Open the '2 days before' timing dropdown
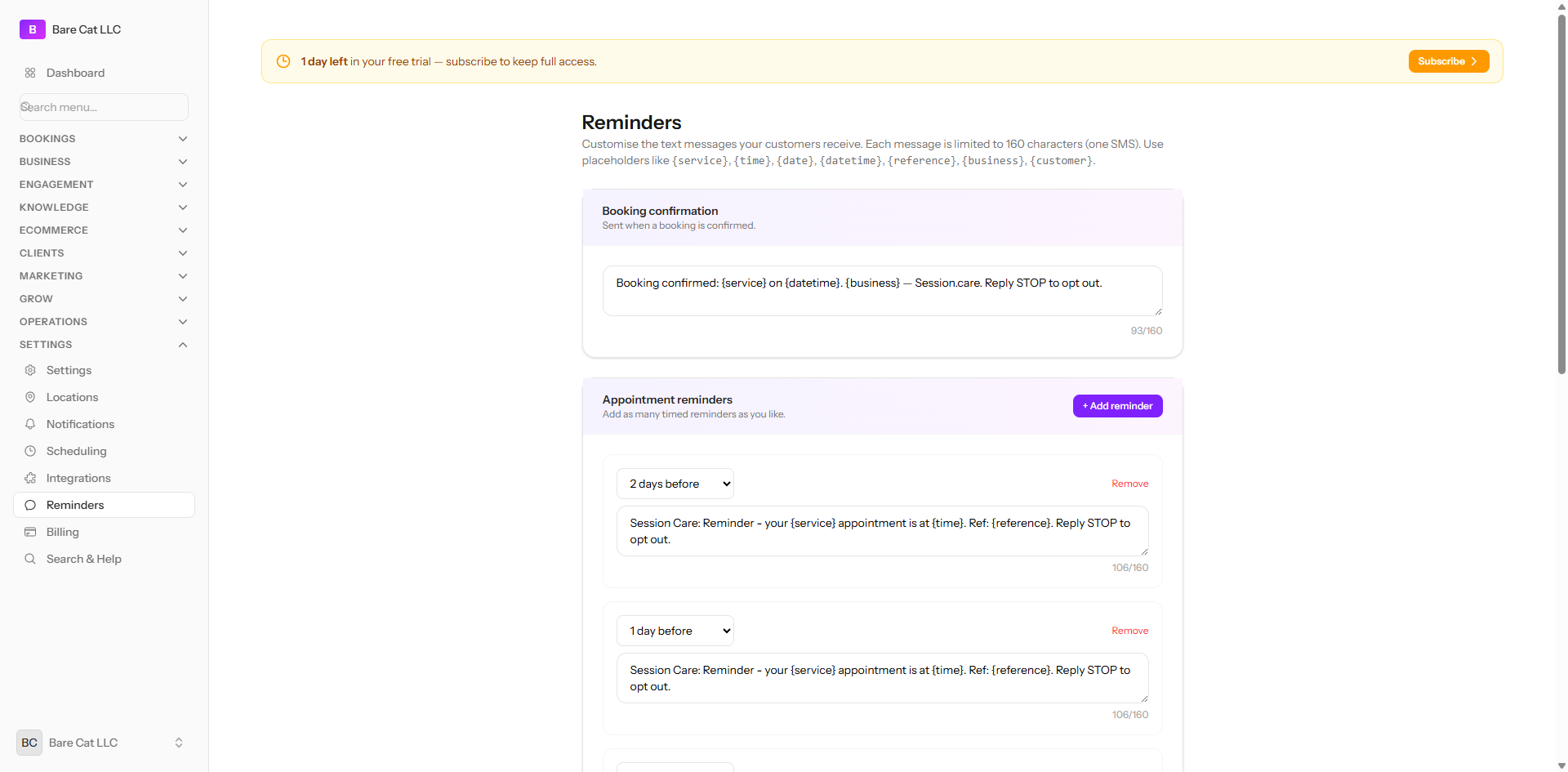Viewport: 1568px width, 772px height. pos(675,484)
